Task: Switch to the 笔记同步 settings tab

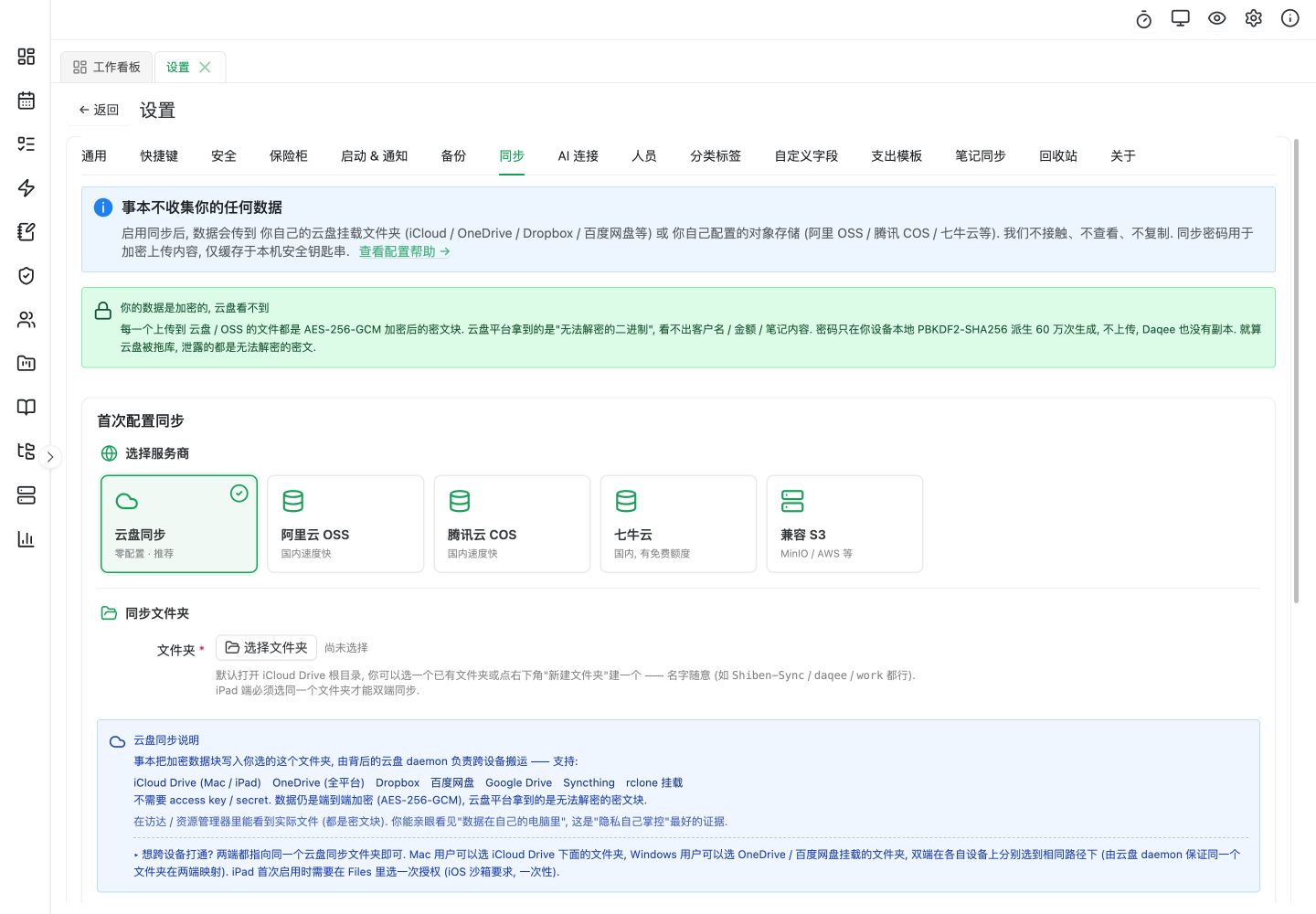Action: tap(981, 156)
